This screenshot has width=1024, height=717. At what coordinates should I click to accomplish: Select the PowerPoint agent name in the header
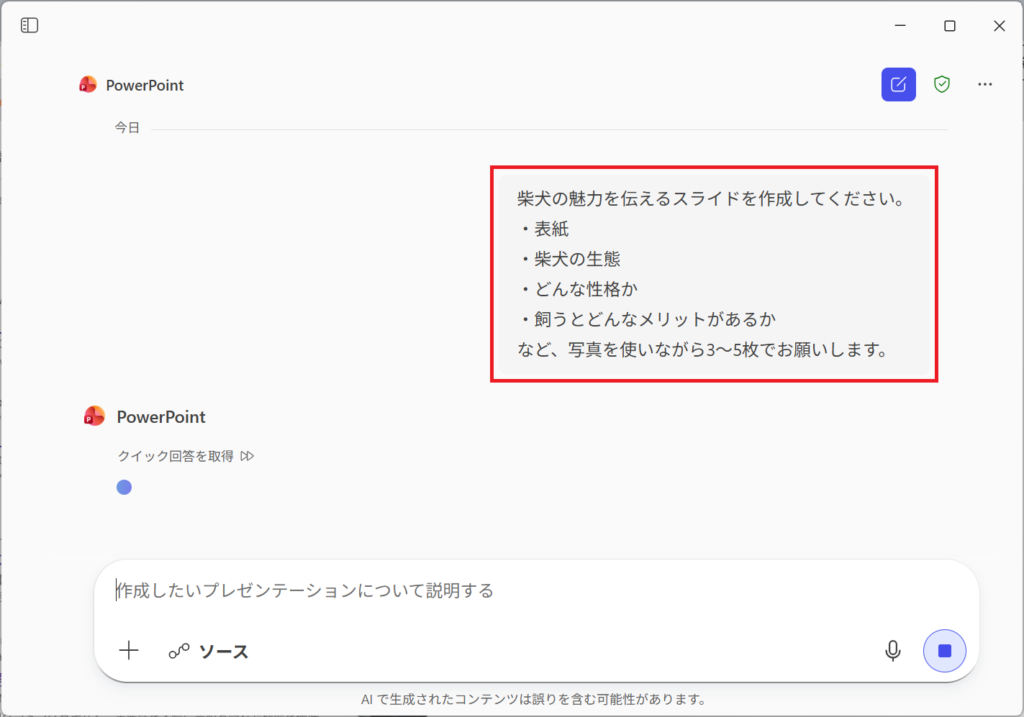pos(145,85)
